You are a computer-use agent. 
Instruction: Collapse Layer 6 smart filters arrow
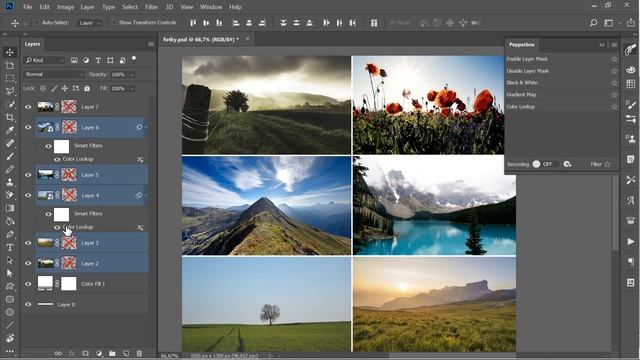(146, 127)
